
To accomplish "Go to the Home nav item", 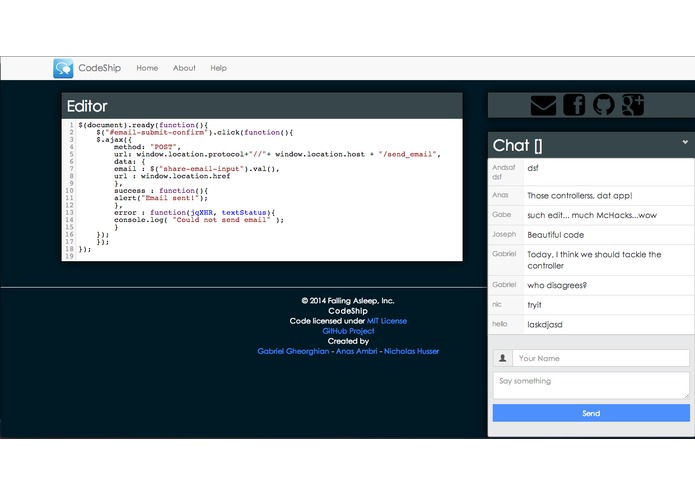I will point(147,68).
